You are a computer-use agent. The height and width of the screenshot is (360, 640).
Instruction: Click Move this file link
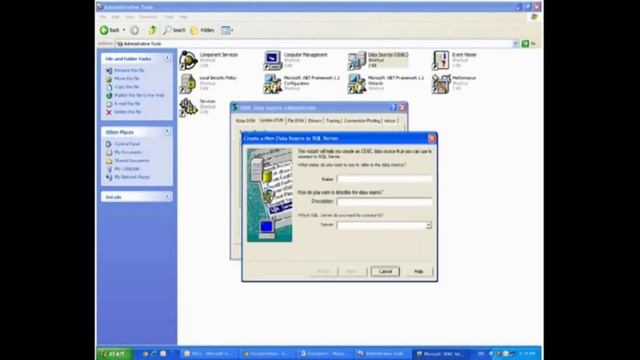(127, 78)
